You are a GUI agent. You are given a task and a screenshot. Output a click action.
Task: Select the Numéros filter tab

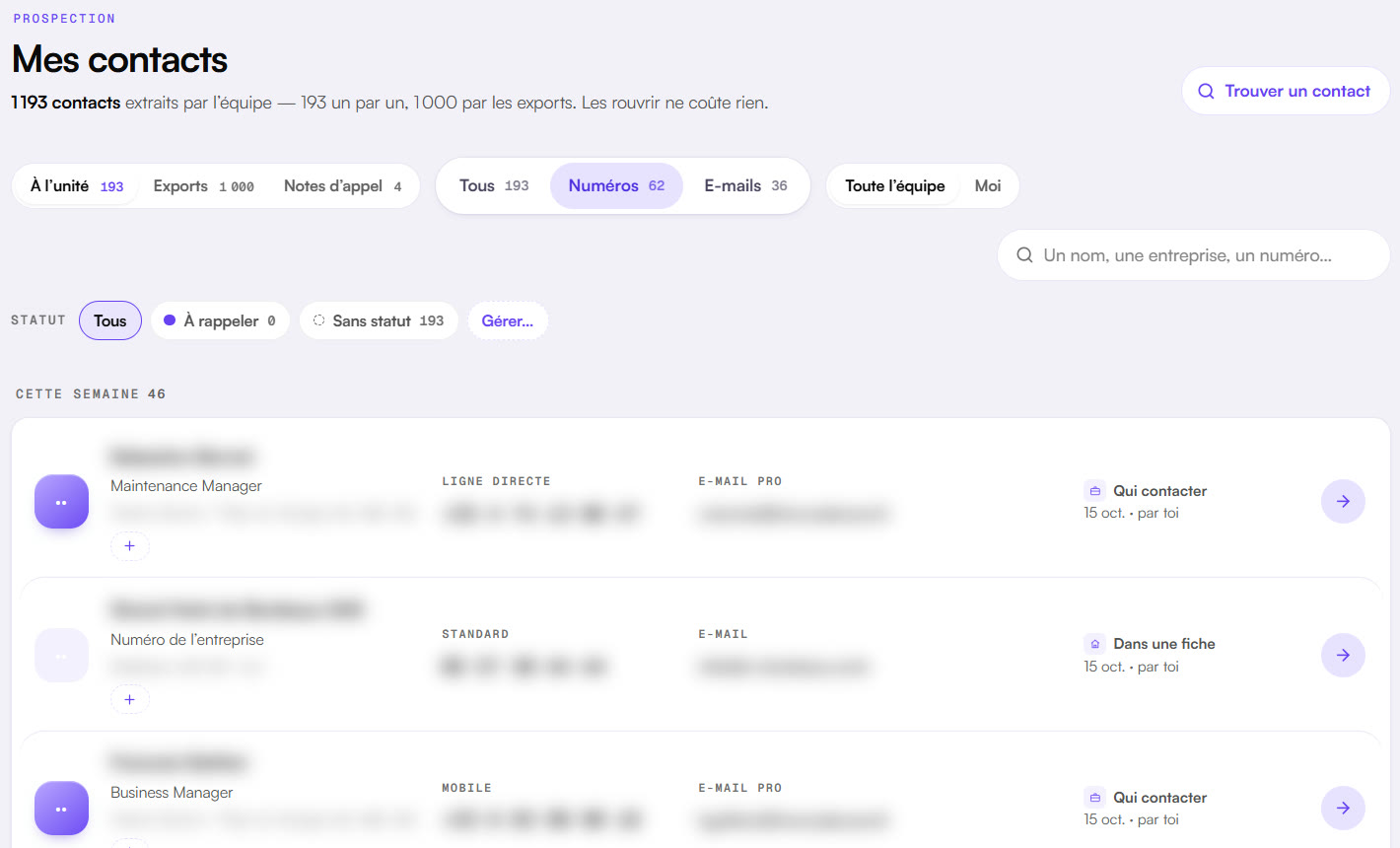point(616,185)
